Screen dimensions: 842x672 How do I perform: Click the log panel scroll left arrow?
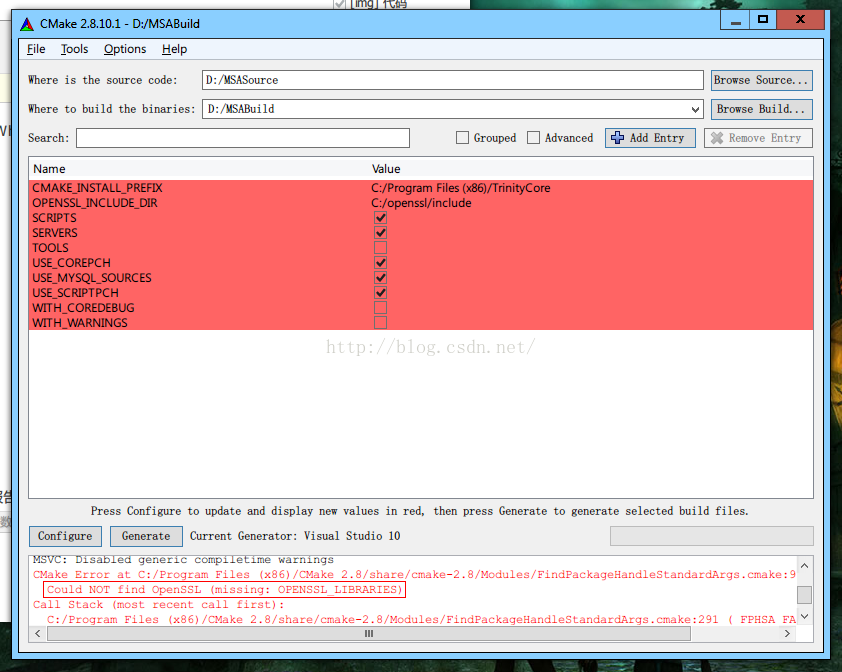(x=38, y=633)
